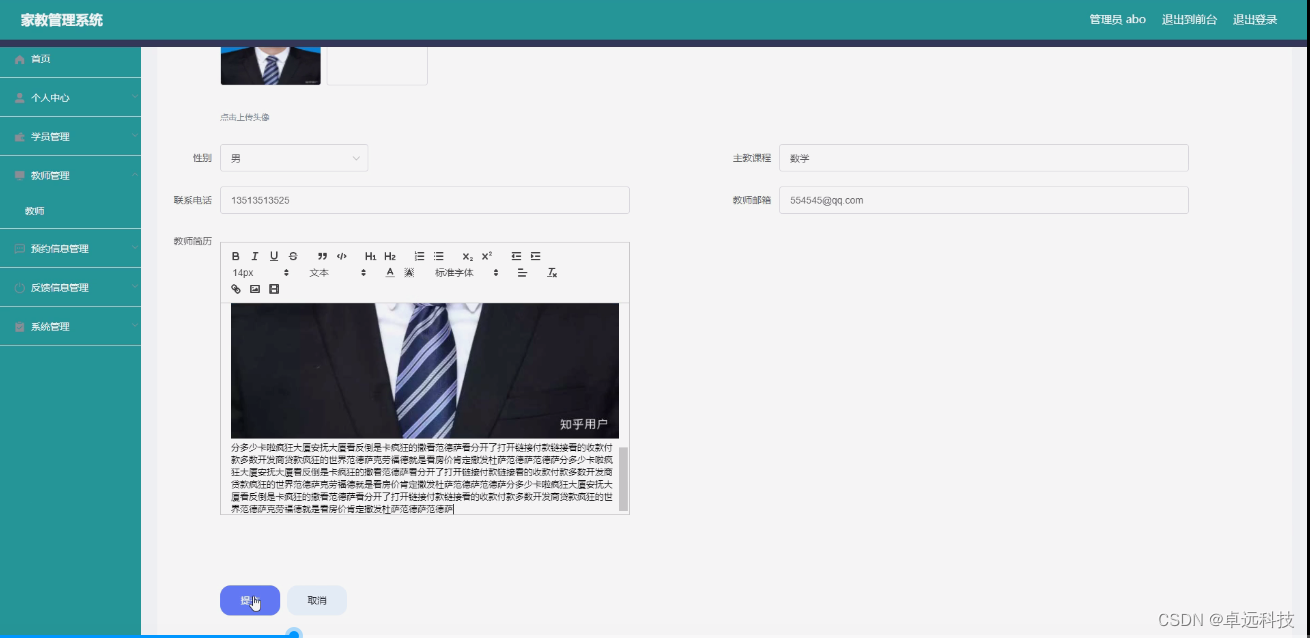1310x638 pixels.
Task: Expand the 预约信息管理 sidebar menu
Action: [70, 249]
